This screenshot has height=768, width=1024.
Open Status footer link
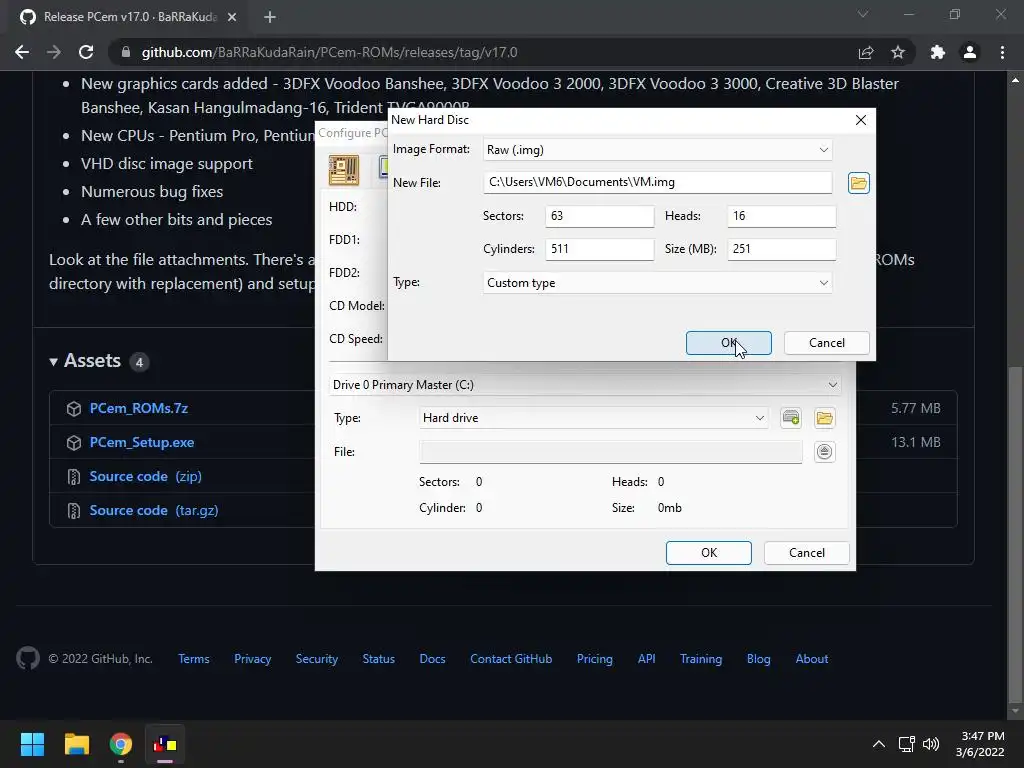(x=379, y=659)
